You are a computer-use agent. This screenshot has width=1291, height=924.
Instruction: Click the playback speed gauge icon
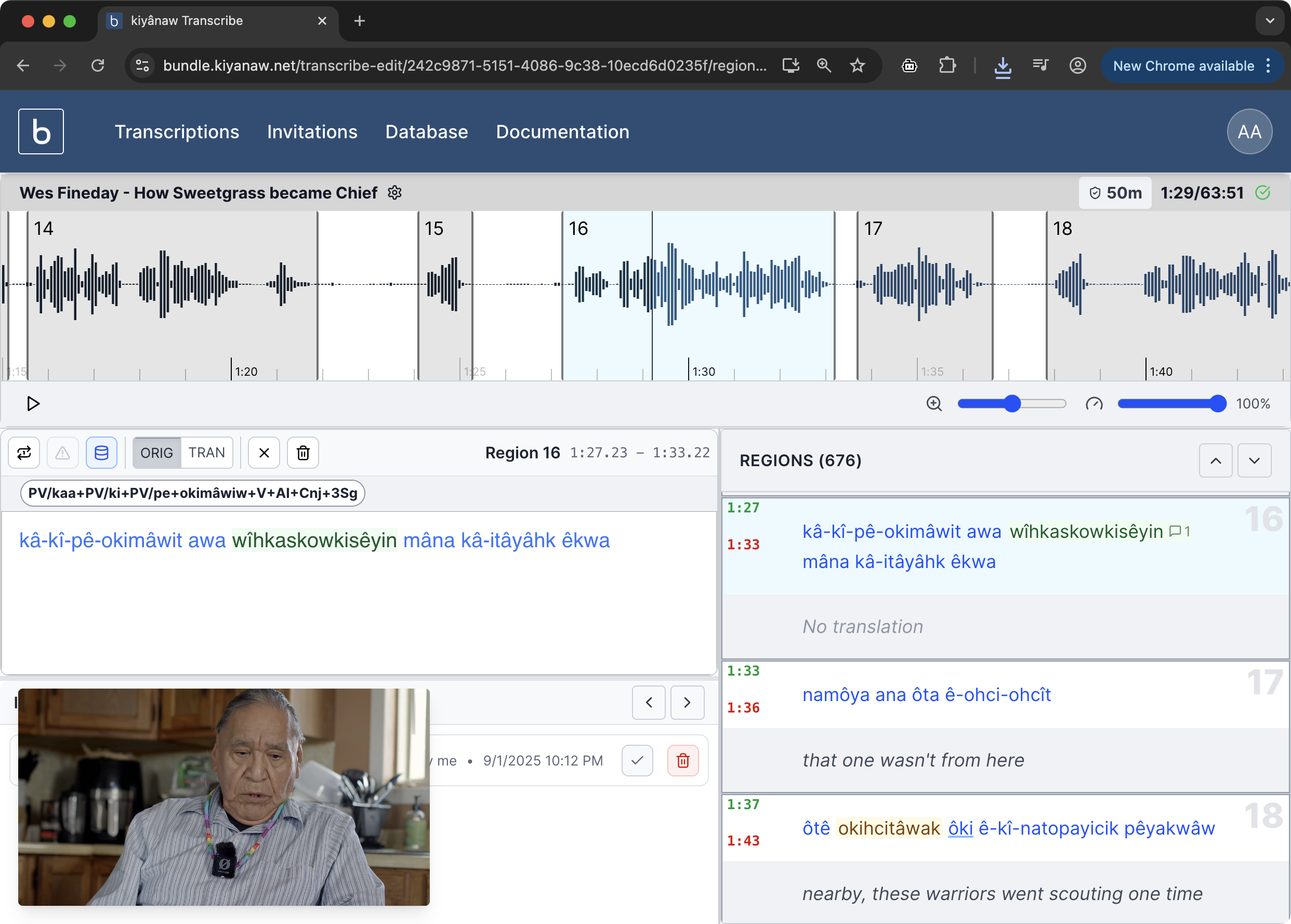(x=1094, y=403)
